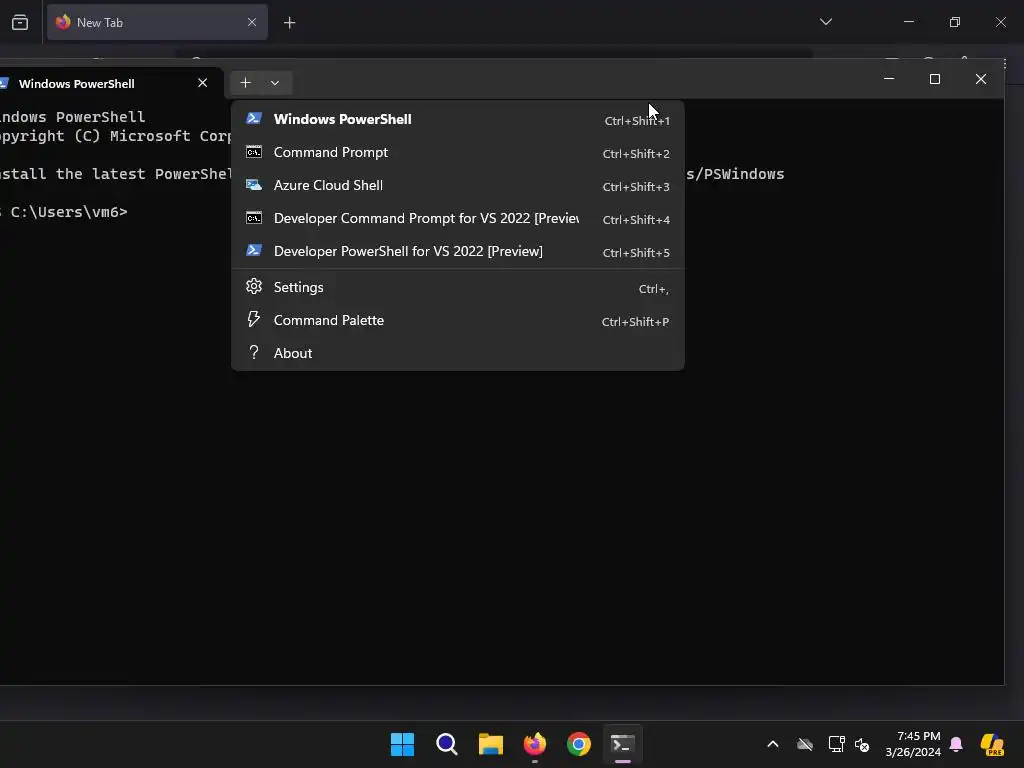Click Ctrl+Shift+P shortcut text
The width and height of the screenshot is (1024, 768).
635,322
